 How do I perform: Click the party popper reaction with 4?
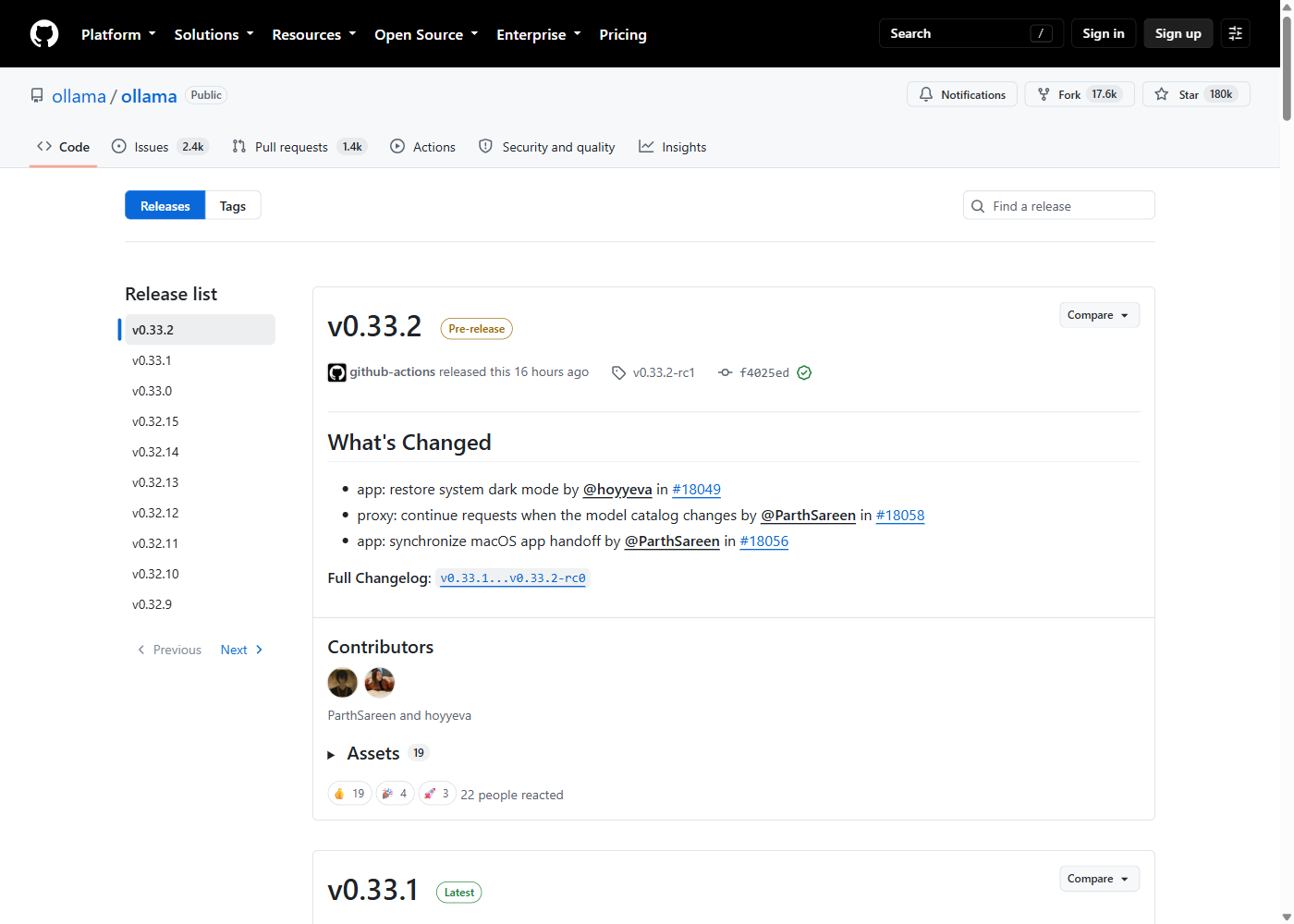click(395, 794)
